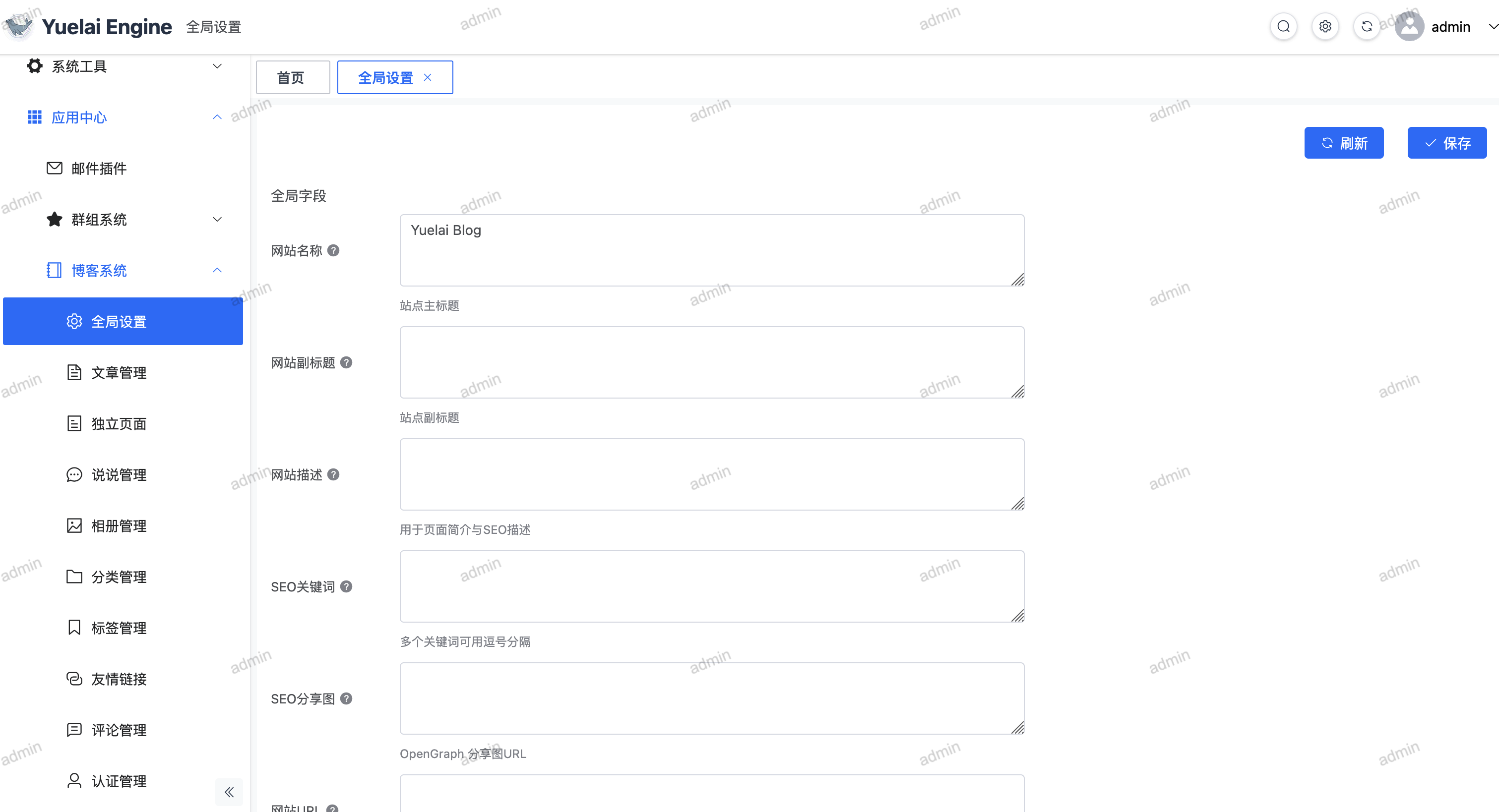Open the search icon in header
This screenshot has width=1499, height=812.
(1283, 27)
